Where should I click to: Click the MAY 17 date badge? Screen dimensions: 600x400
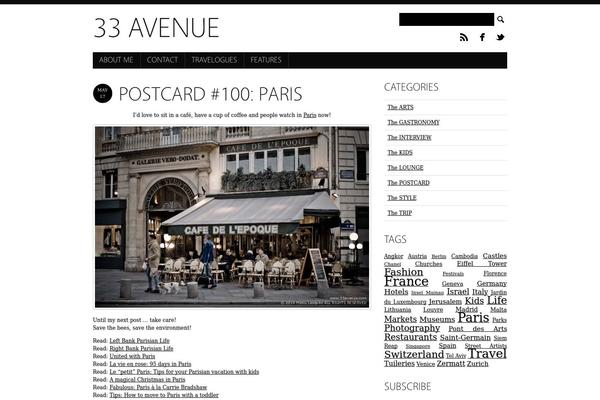(103, 93)
